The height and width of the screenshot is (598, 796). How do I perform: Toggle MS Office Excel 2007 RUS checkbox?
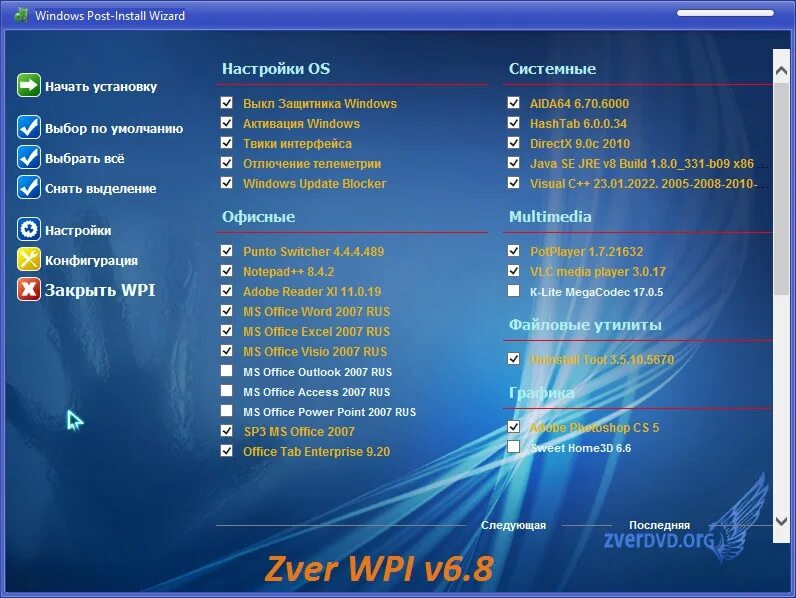tap(226, 331)
